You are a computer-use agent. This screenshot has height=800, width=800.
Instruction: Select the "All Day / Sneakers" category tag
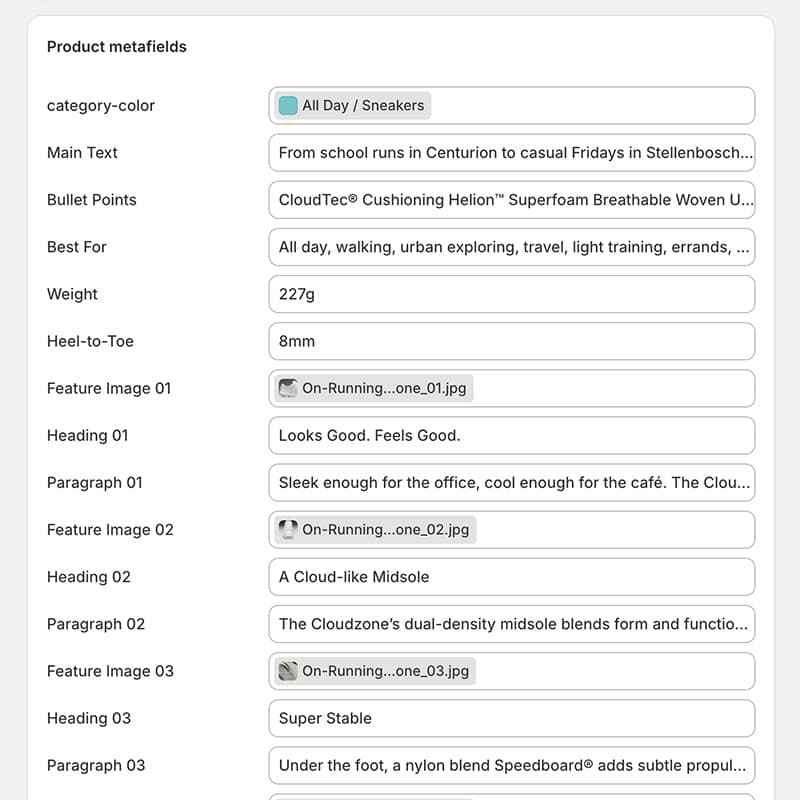tap(350, 105)
